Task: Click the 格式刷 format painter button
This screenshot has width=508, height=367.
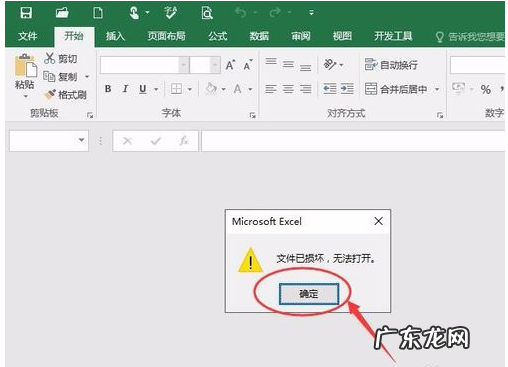Action: click(65, 95)
